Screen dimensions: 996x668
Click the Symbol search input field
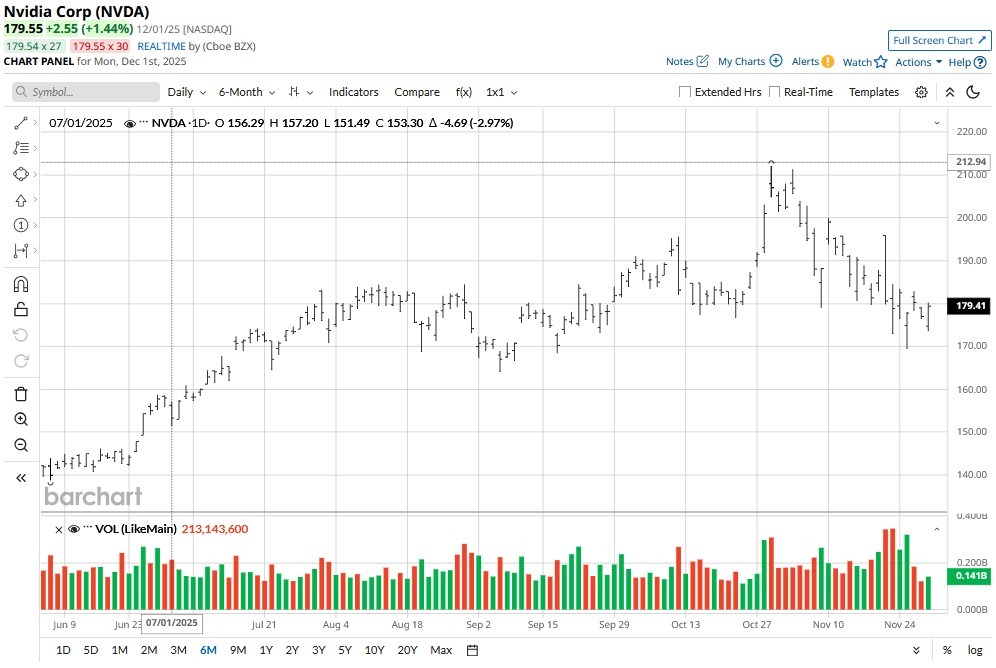[x=86, y=92]
